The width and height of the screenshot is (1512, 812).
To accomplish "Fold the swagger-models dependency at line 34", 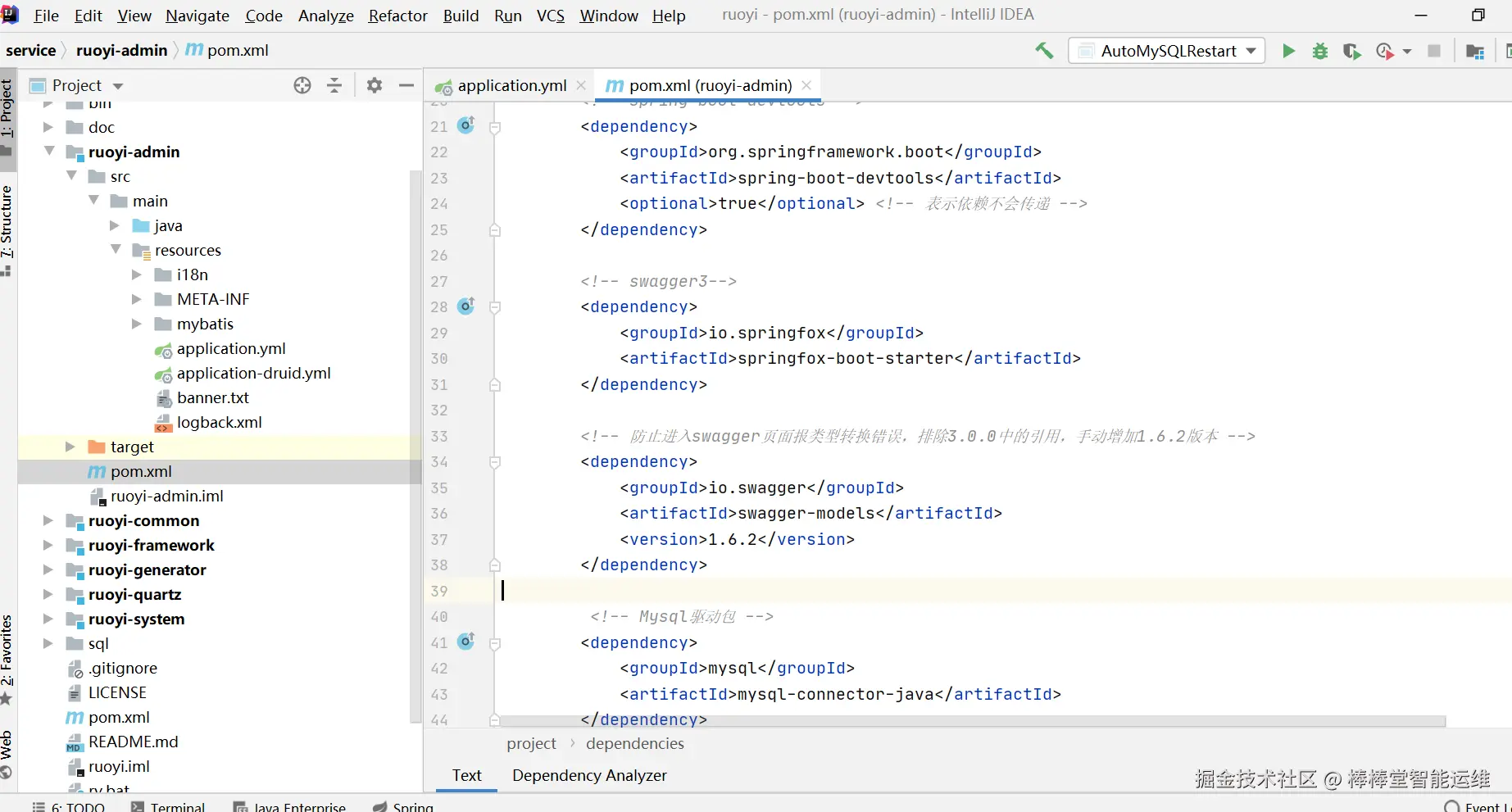I will click(x=495, y=462).
